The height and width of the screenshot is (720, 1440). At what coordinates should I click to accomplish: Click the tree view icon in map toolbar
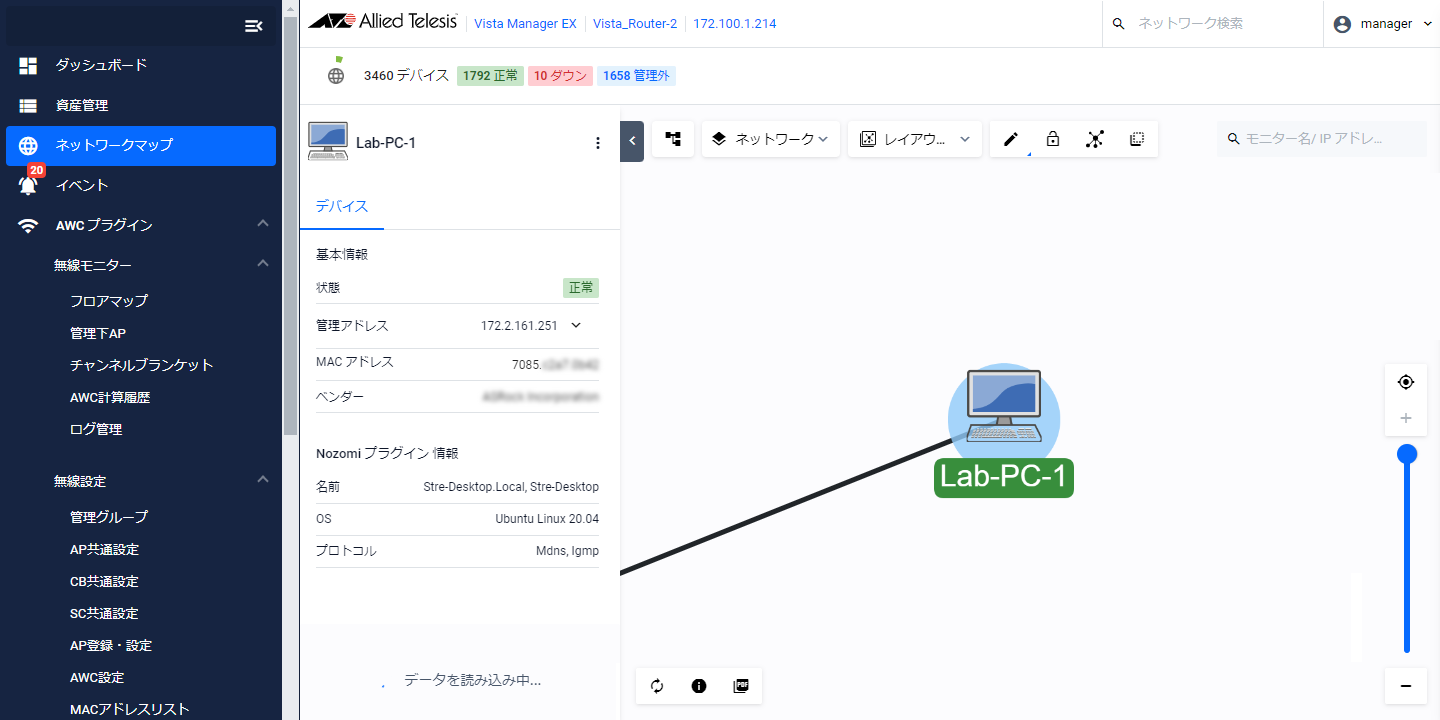673,140
